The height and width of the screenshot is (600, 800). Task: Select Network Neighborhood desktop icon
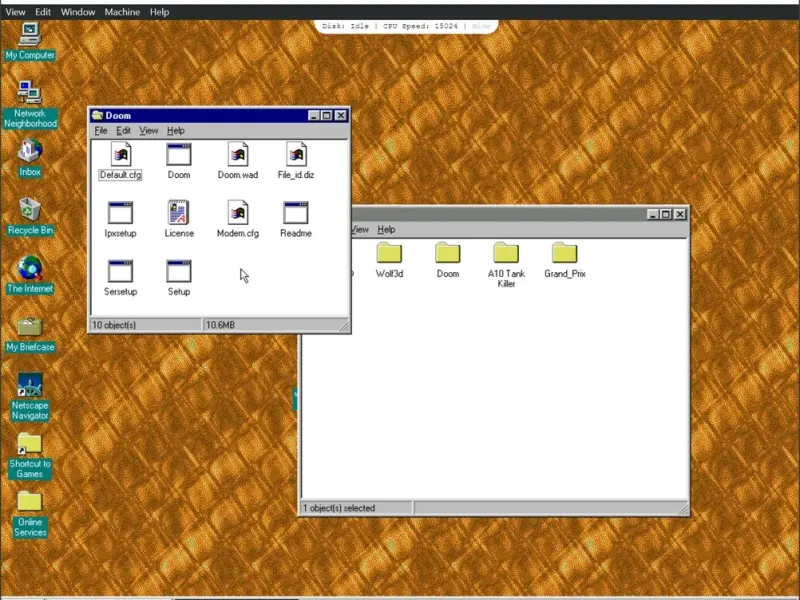30,93
